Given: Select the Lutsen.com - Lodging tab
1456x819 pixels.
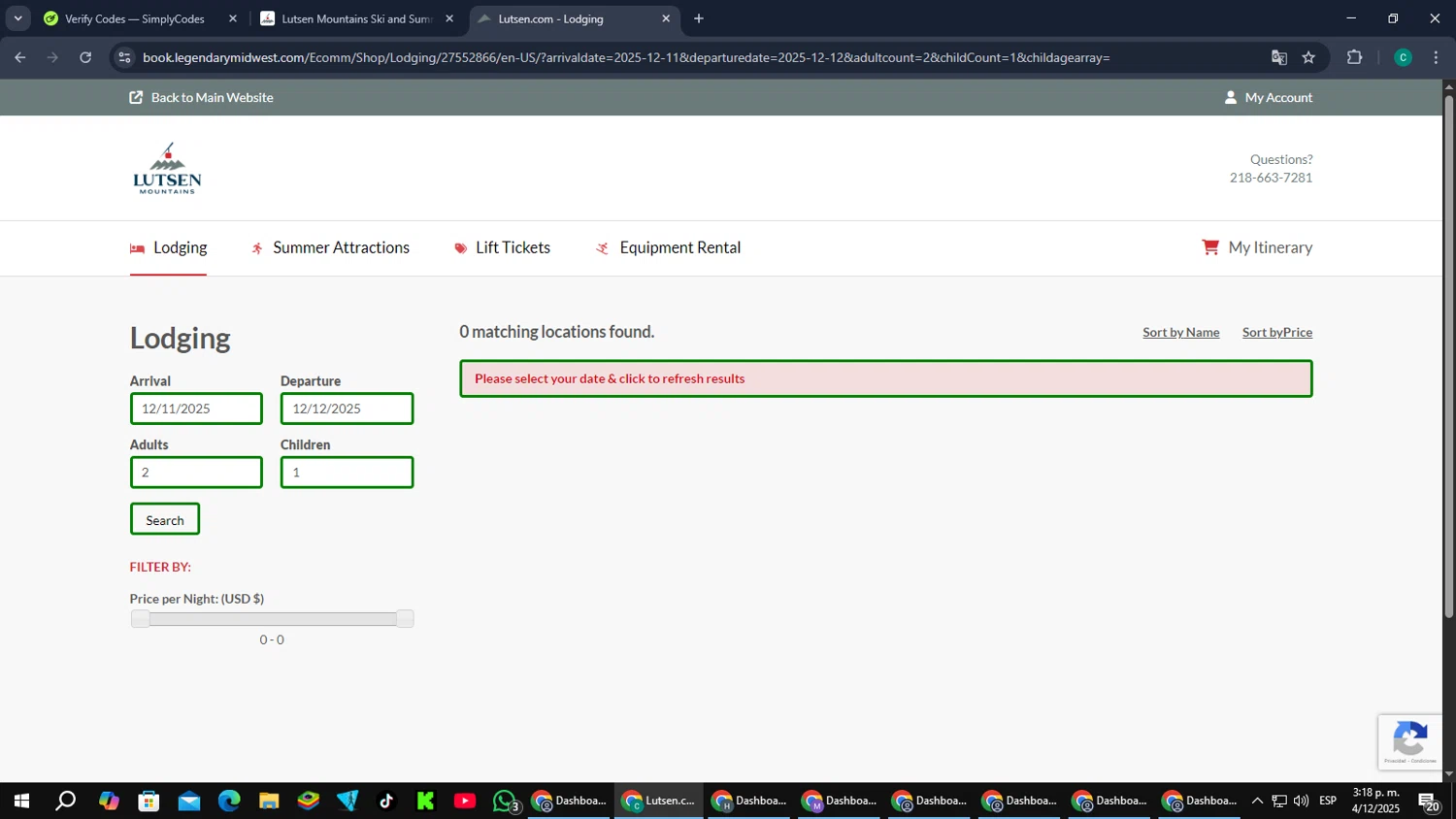Looking at the screenshot, I should pos(573,18).
